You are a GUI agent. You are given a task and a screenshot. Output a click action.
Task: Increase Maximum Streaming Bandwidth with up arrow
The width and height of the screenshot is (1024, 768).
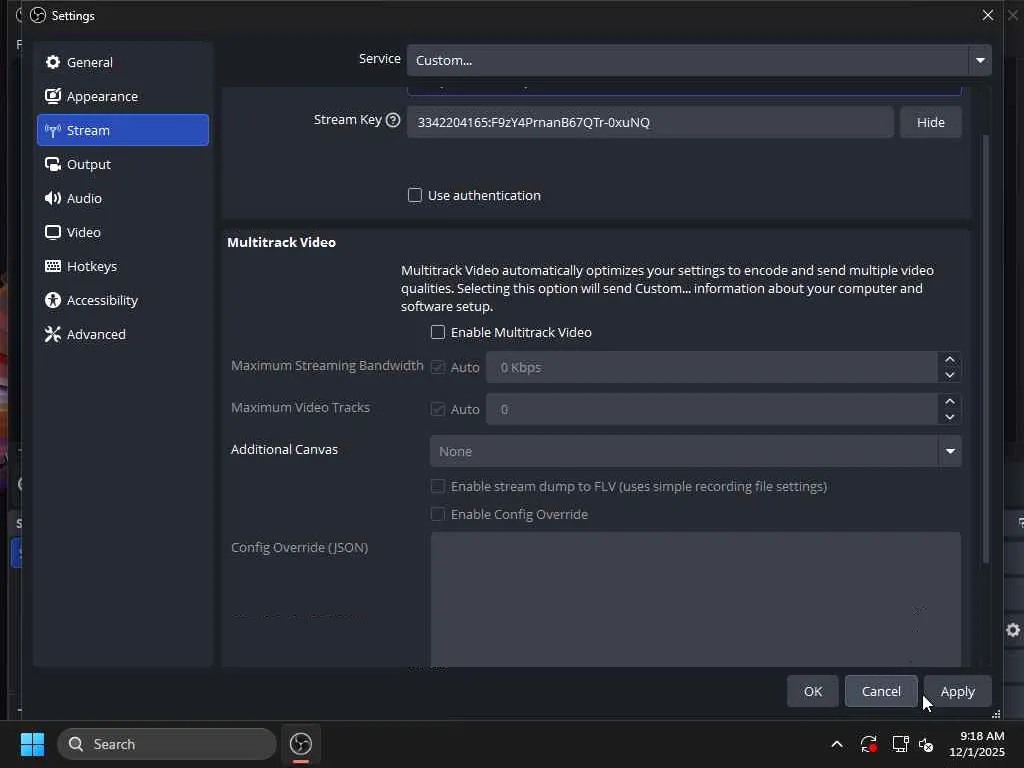tap(950, 359)
